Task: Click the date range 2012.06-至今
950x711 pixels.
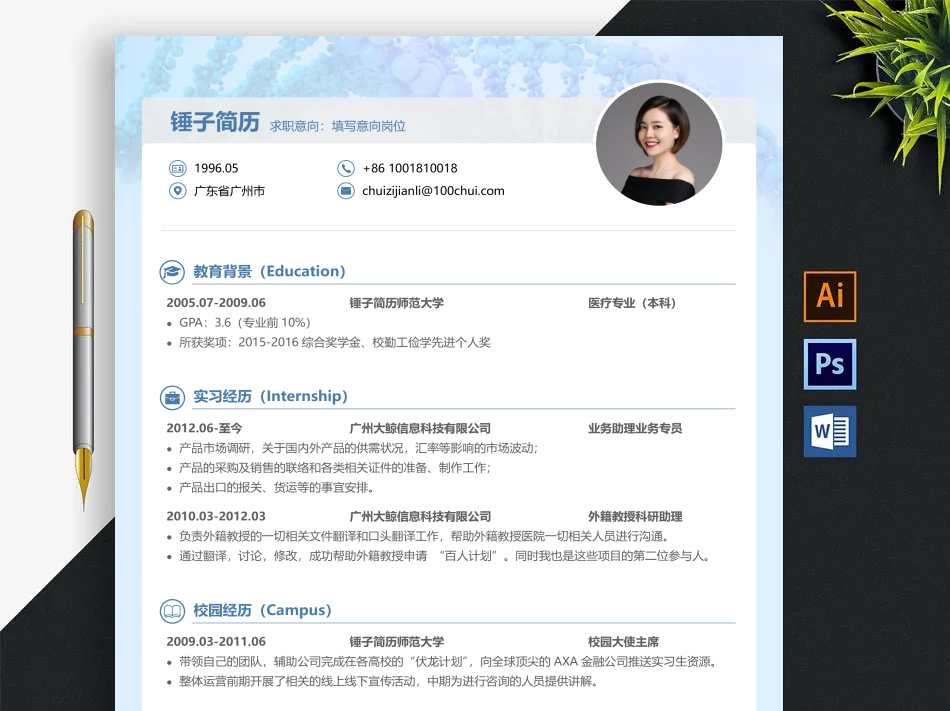Action: click(x=204, y=428)
